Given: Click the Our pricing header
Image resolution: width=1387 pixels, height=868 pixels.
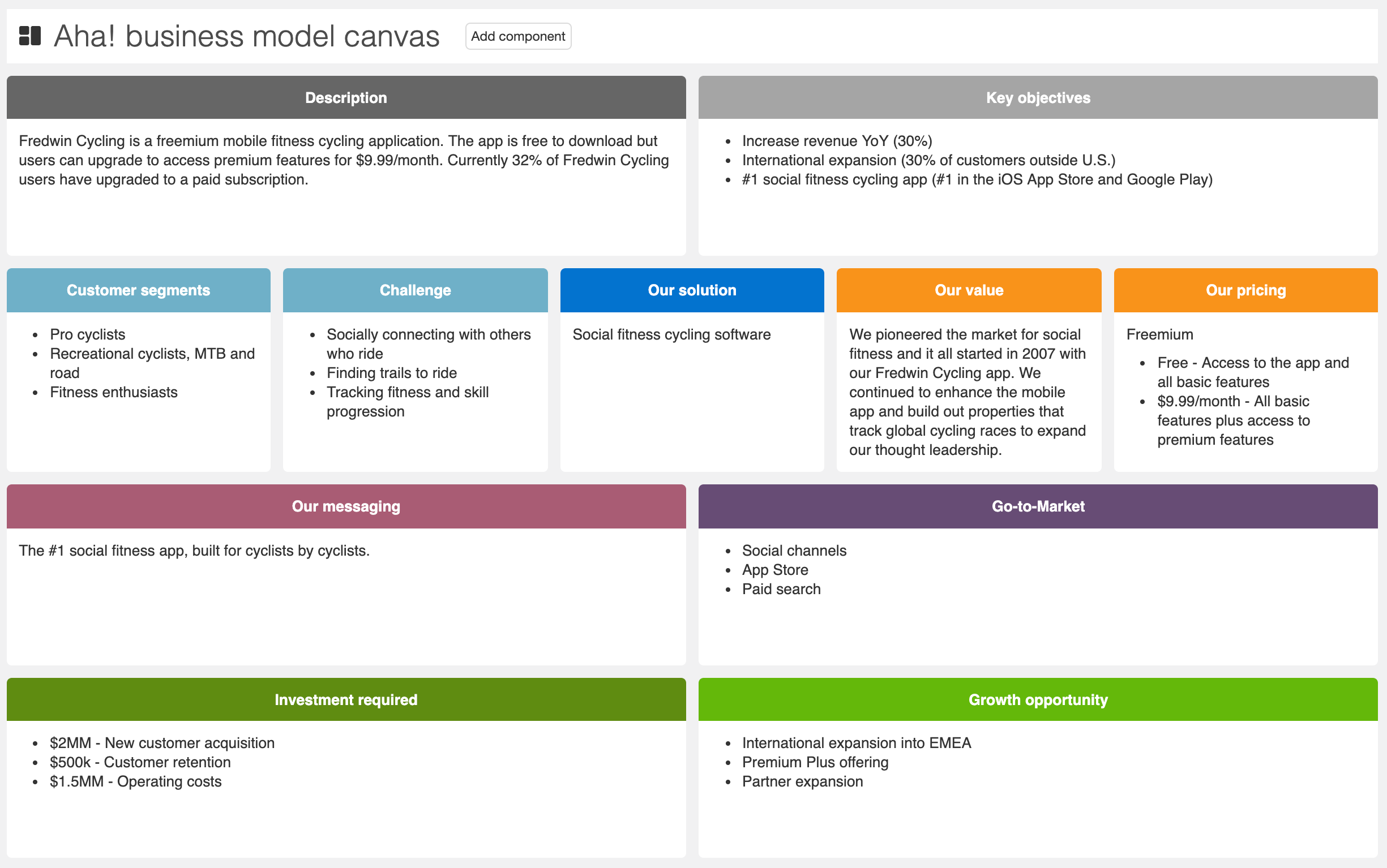Looking at the screenshot, I should click(x=1245, y=290).
